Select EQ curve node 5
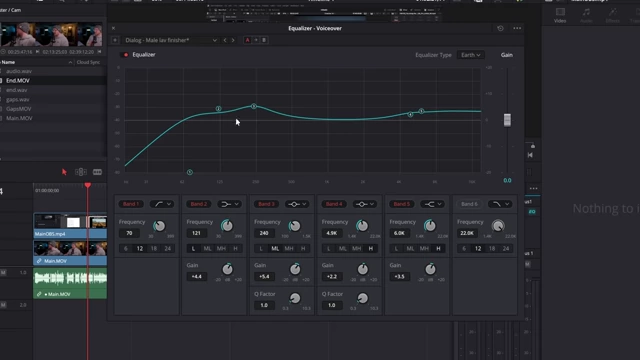The height and width of the screenshot is (360, 640). point(421,111)
